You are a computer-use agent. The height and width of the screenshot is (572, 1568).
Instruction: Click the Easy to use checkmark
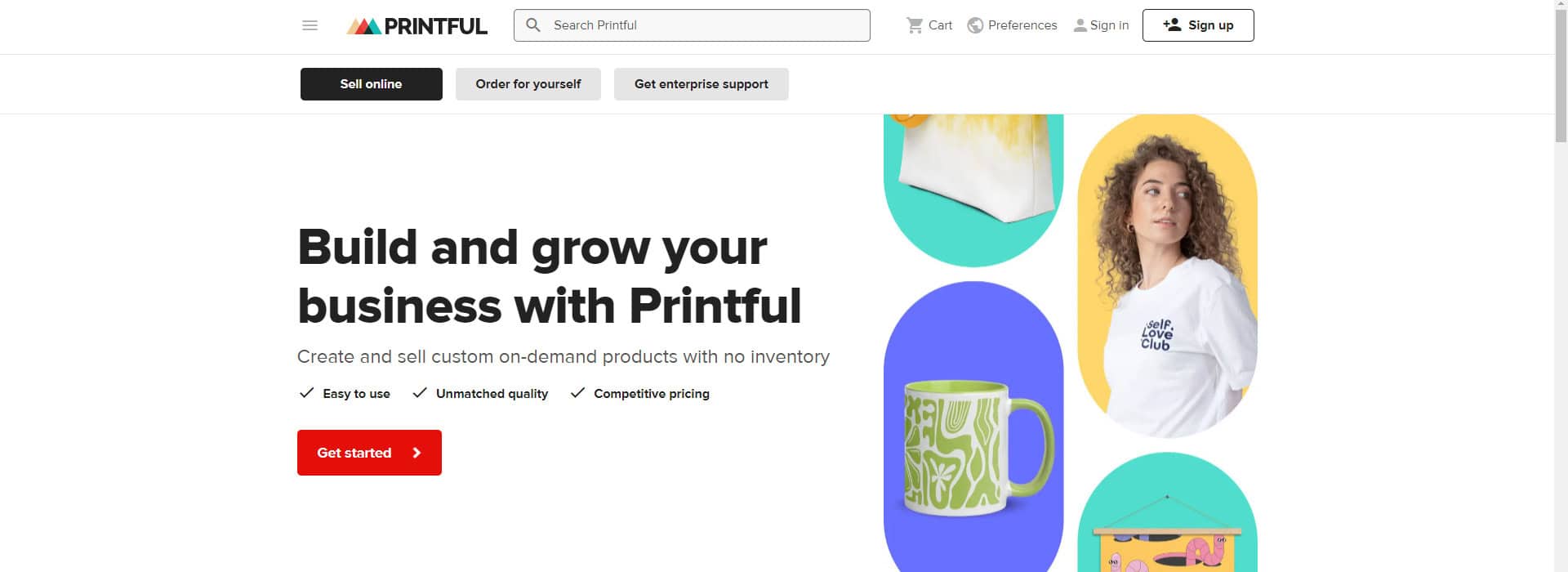coord(306,393)
